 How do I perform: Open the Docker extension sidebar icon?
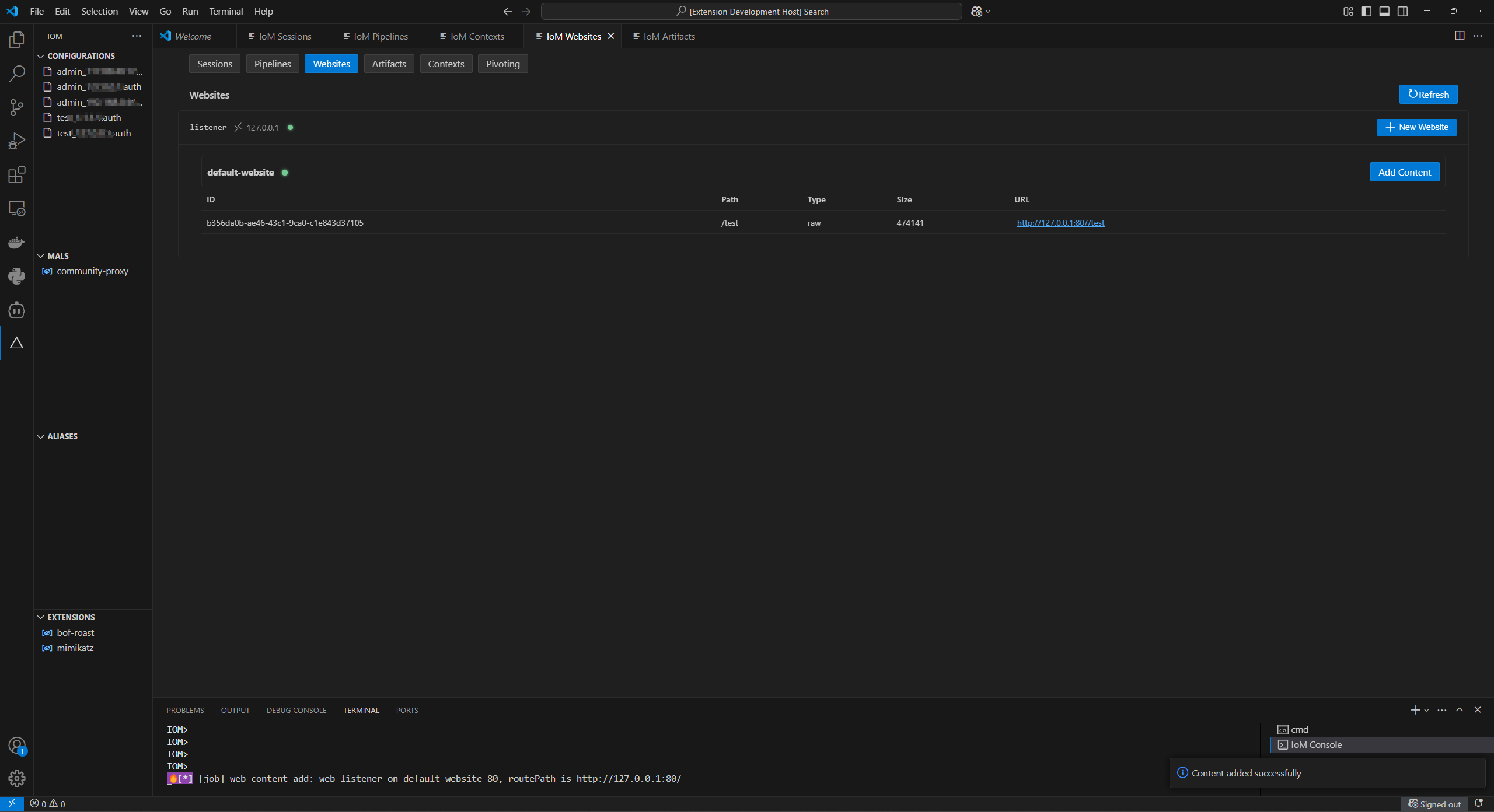[x=16, y=242]
